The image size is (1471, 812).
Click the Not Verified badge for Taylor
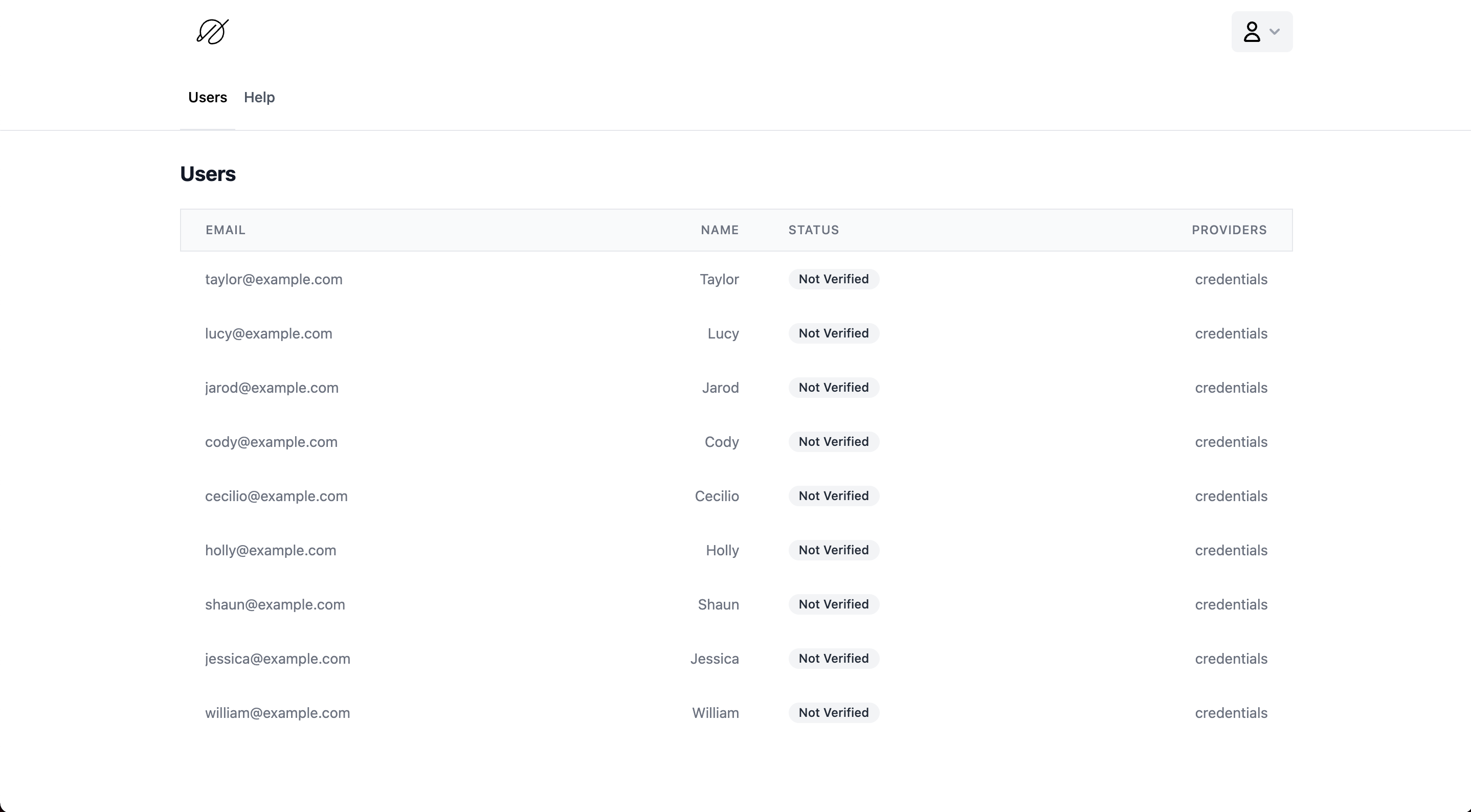tap(833, 279)
